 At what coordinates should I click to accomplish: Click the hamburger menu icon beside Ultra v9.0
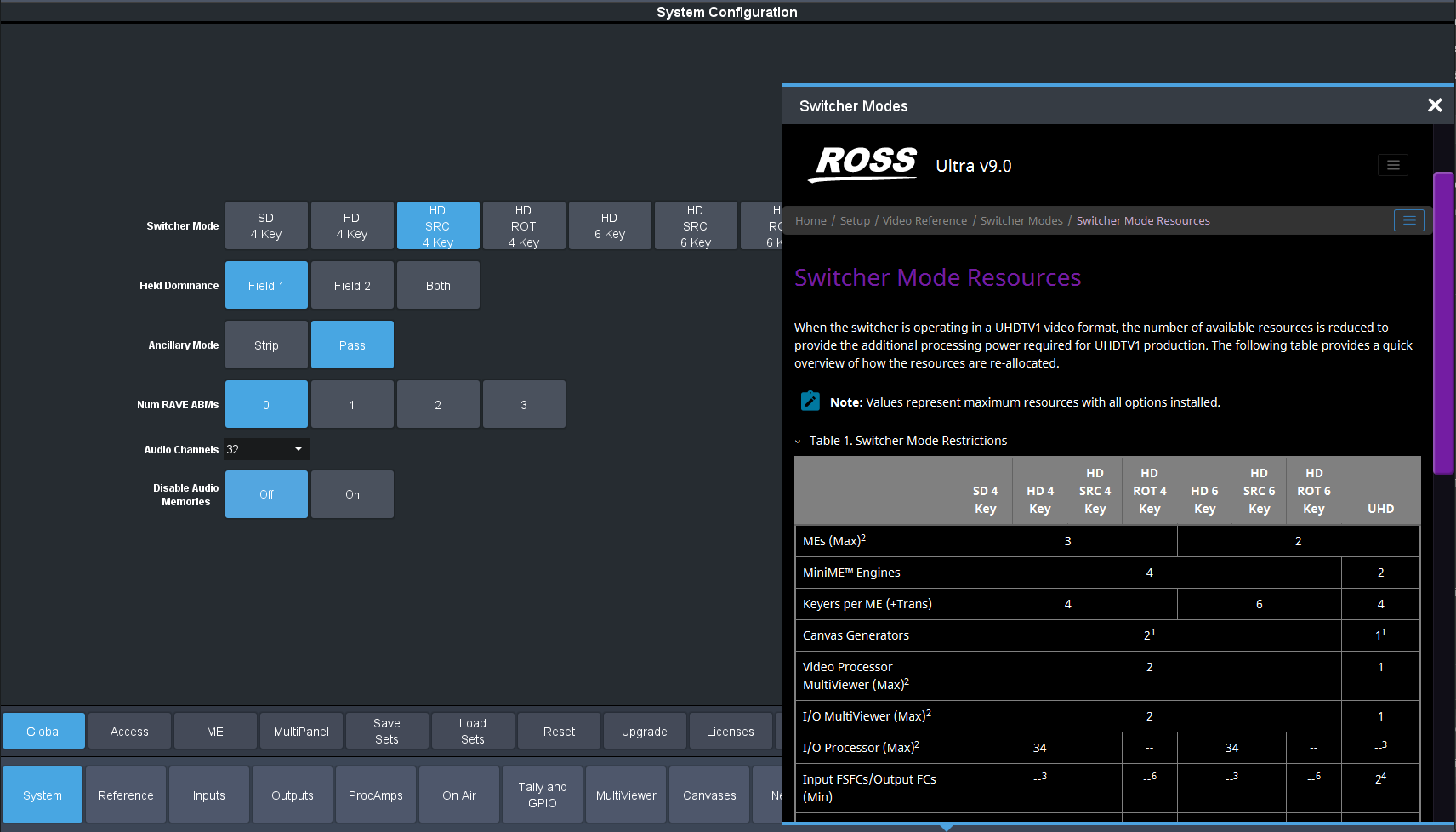[x=1392, y=165]
